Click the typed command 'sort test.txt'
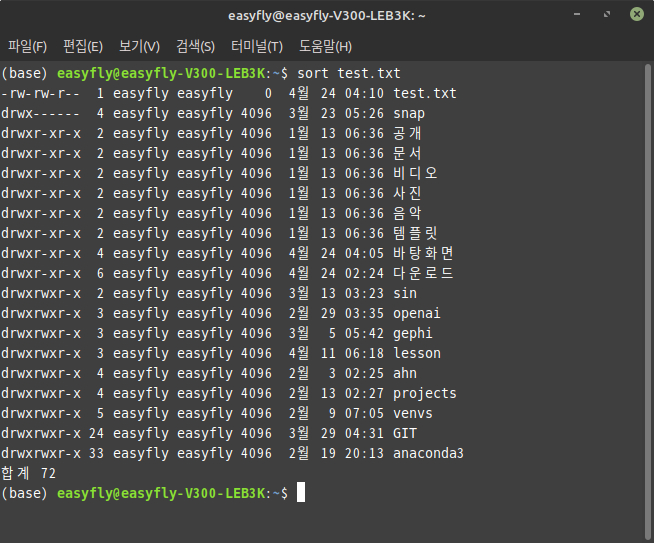The width and height of the screenshot is (654, 543). click(x=349, y=73)
